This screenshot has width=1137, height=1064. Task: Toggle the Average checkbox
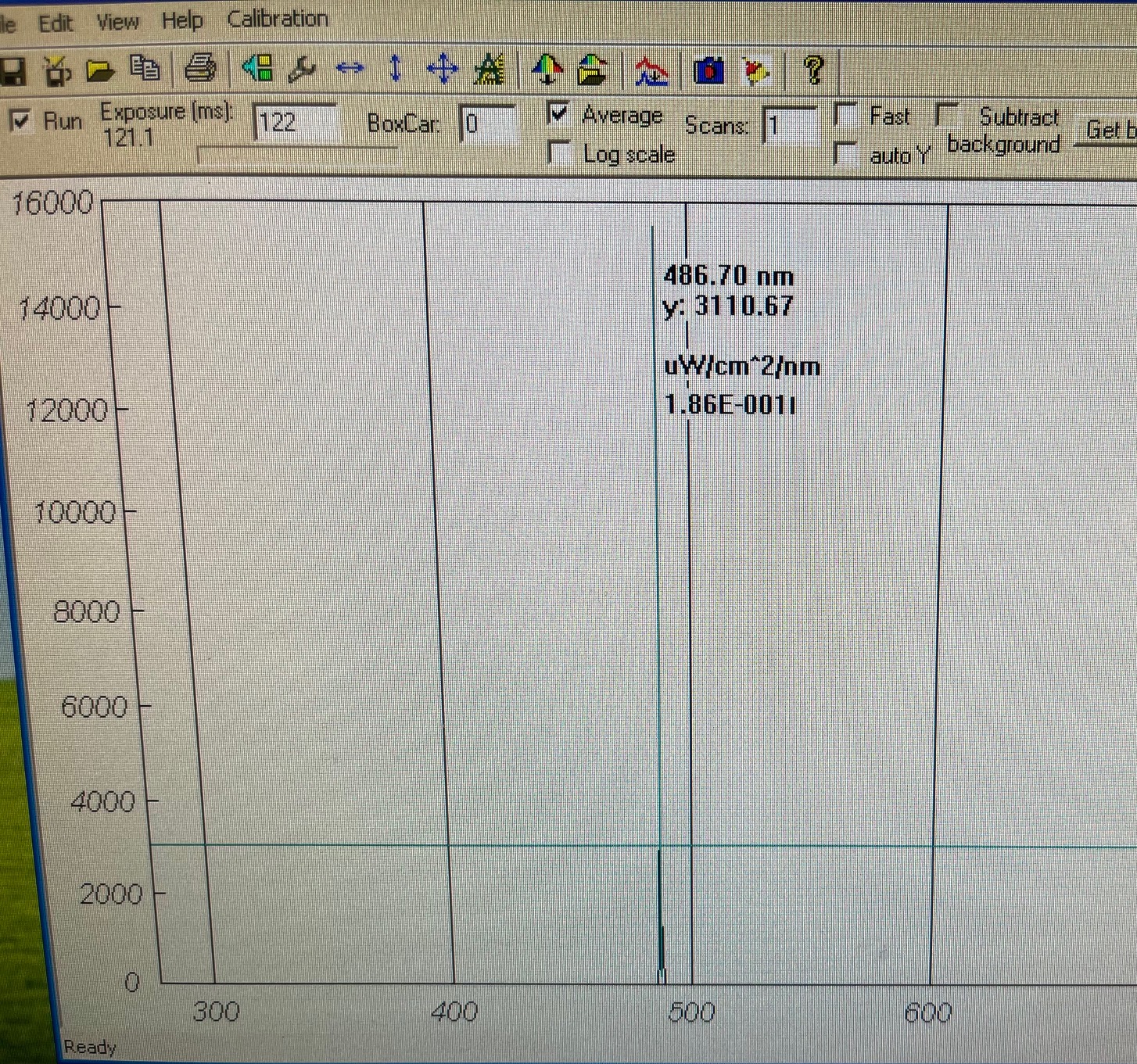558,114
